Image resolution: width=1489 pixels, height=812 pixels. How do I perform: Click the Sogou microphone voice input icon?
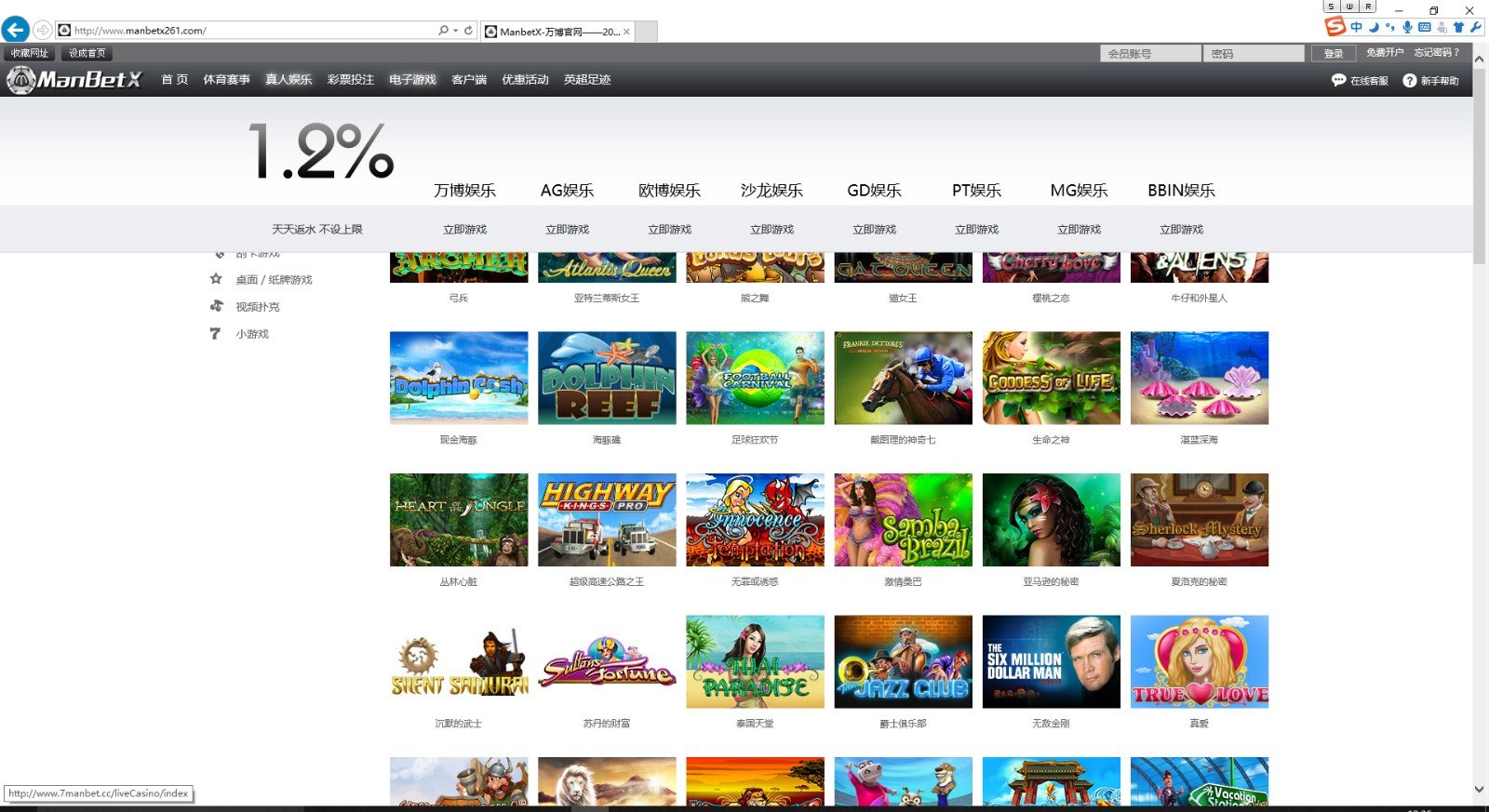coord(1407,28)
